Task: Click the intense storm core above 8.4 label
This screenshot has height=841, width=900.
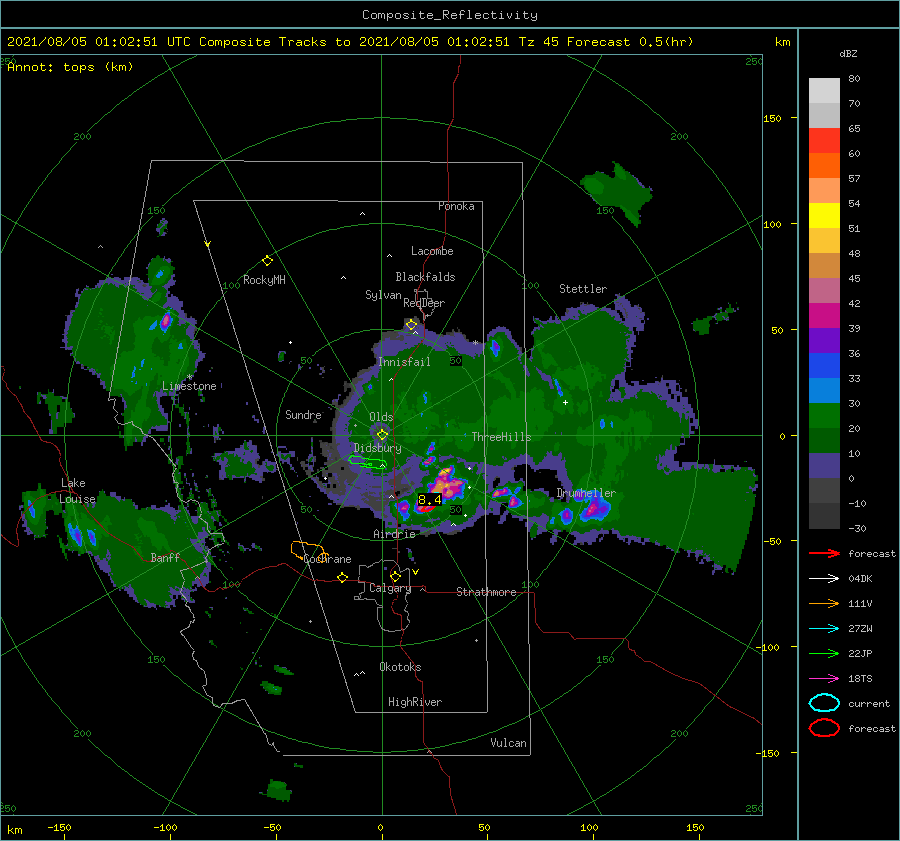Action: click(447, 483)
